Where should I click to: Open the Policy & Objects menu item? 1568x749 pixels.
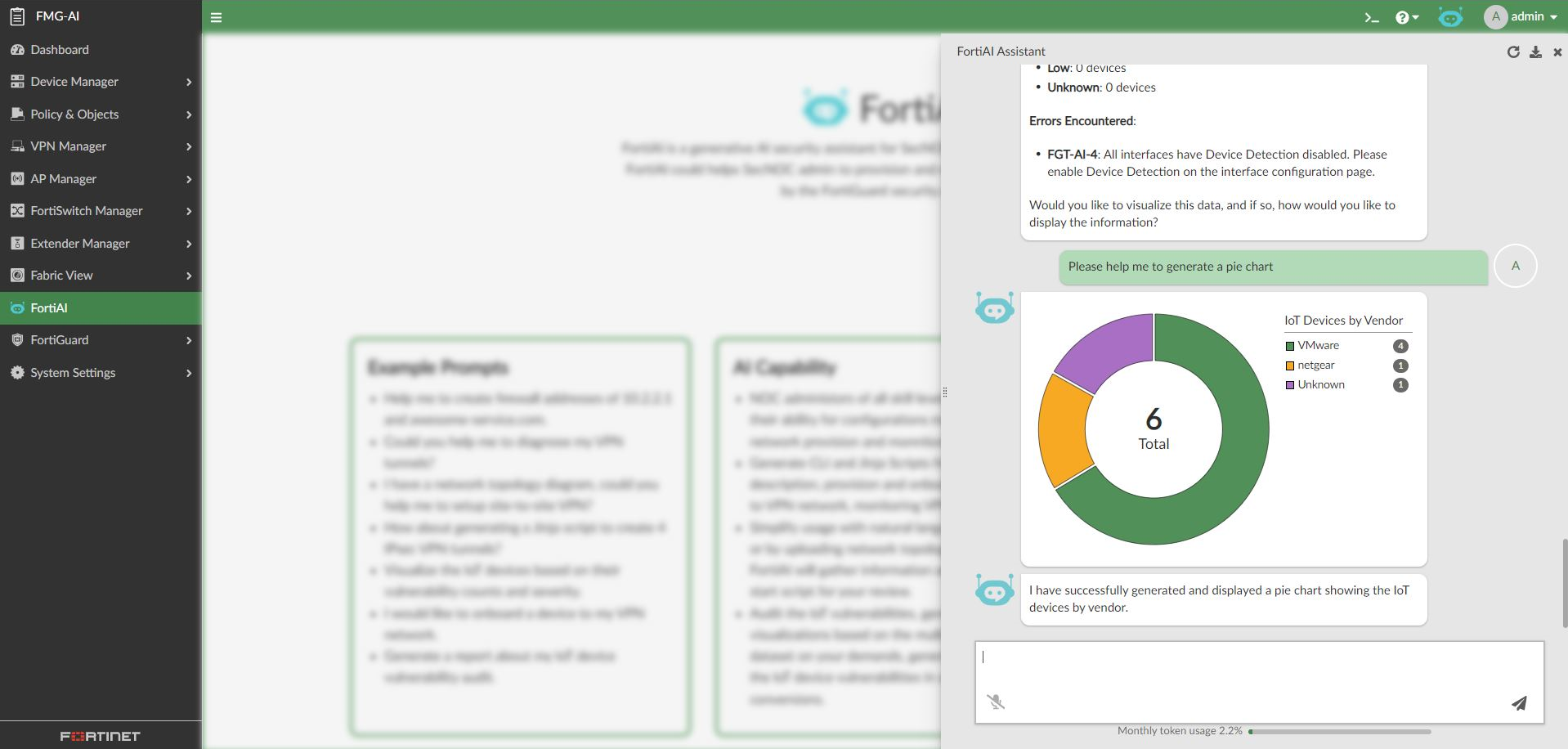tap(74, 114)
